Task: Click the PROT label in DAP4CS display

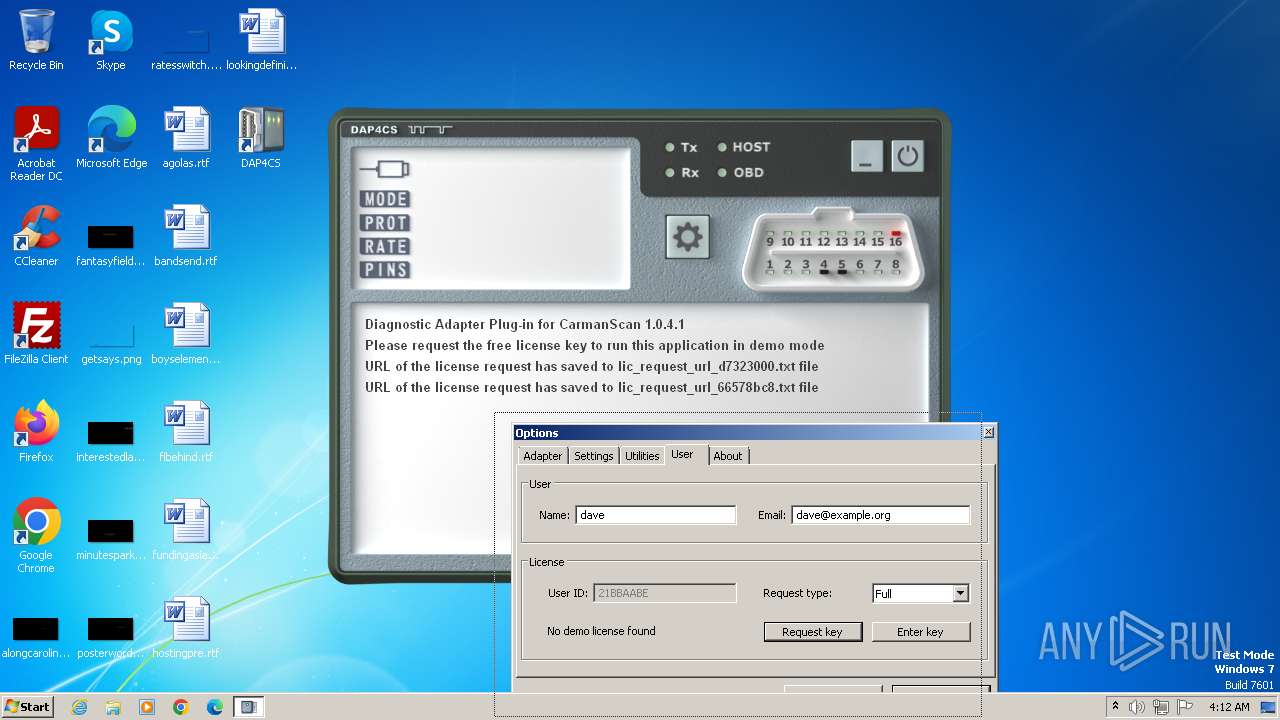Action: point(386,223)
